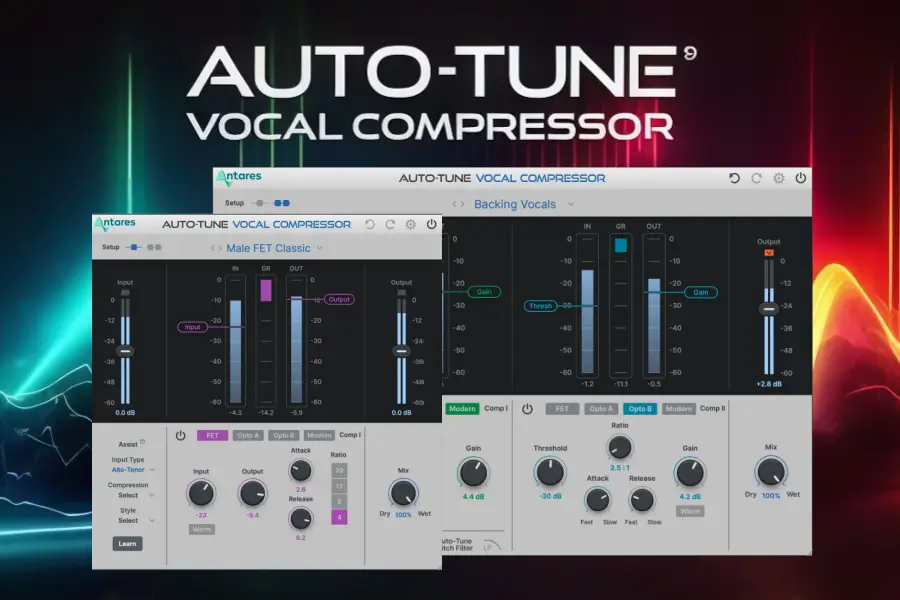Select FET mode in Comp II
900x600 pixels.
[x=562, y=409]
